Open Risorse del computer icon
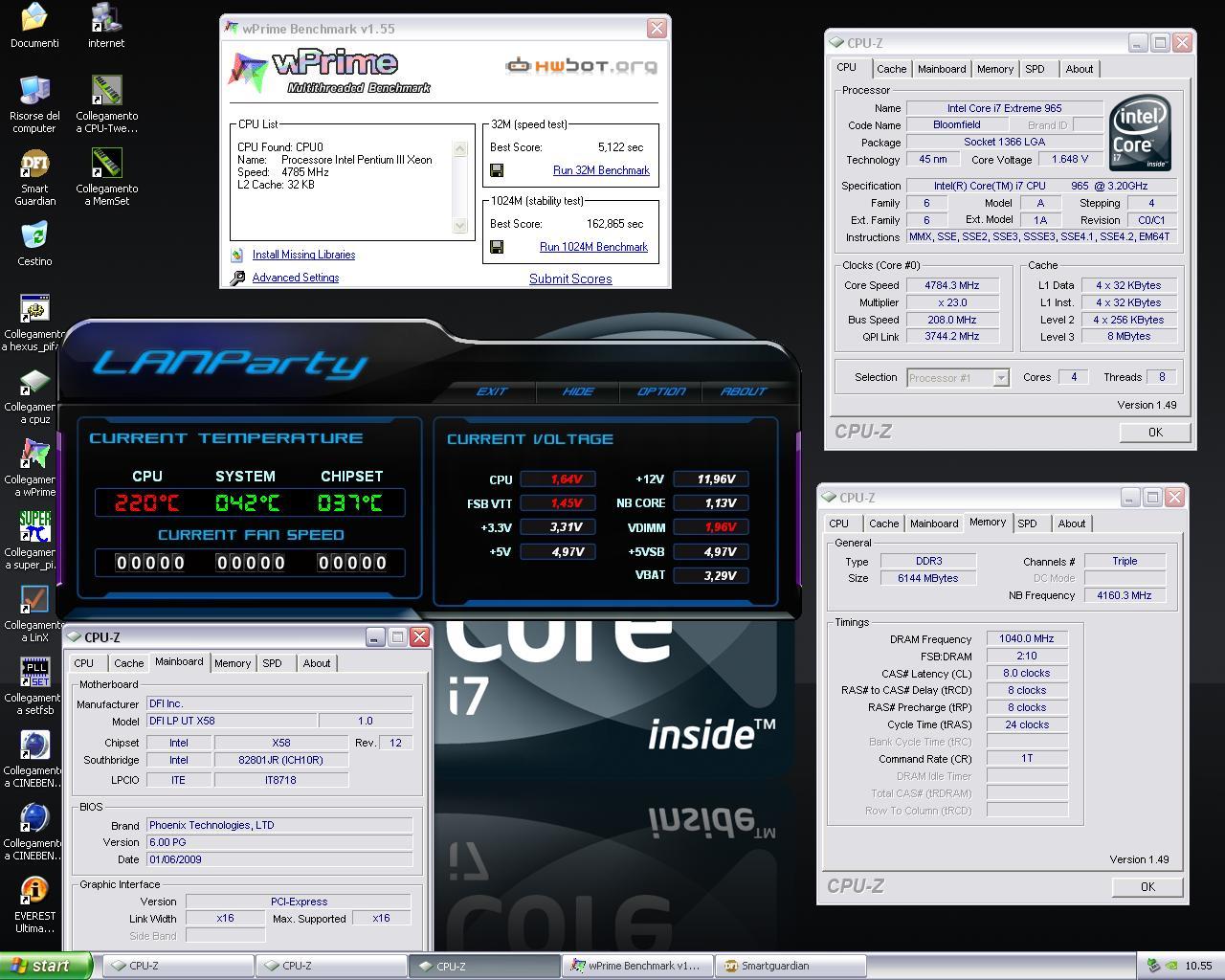Image resolution: width=1225 pixels, height=980 pixels. (x=34, y=91)
